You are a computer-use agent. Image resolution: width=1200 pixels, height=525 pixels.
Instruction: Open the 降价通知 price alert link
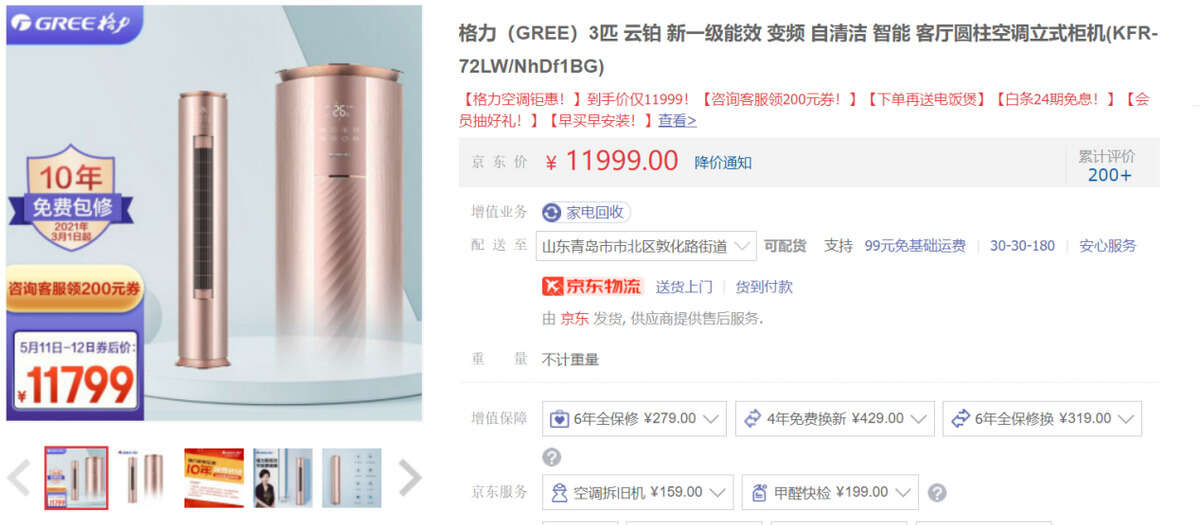click(x=723, y=162)
